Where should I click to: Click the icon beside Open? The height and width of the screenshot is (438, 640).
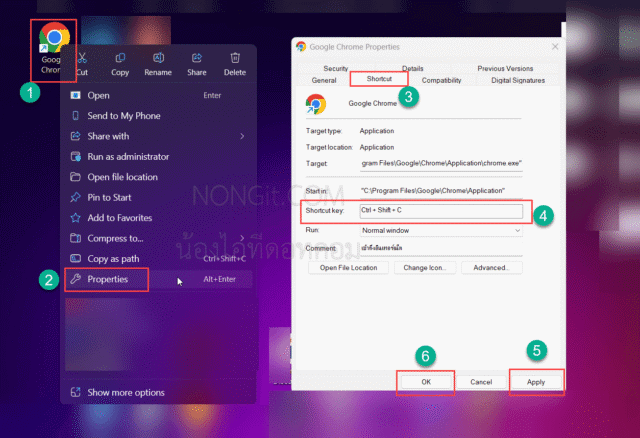pyautogui.click(x=76, y=95)
